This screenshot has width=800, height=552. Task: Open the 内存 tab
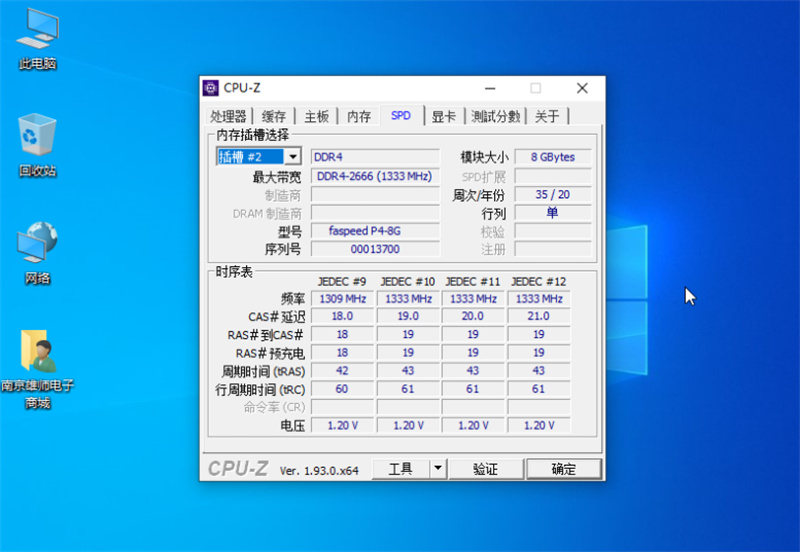tap(359, 116)
